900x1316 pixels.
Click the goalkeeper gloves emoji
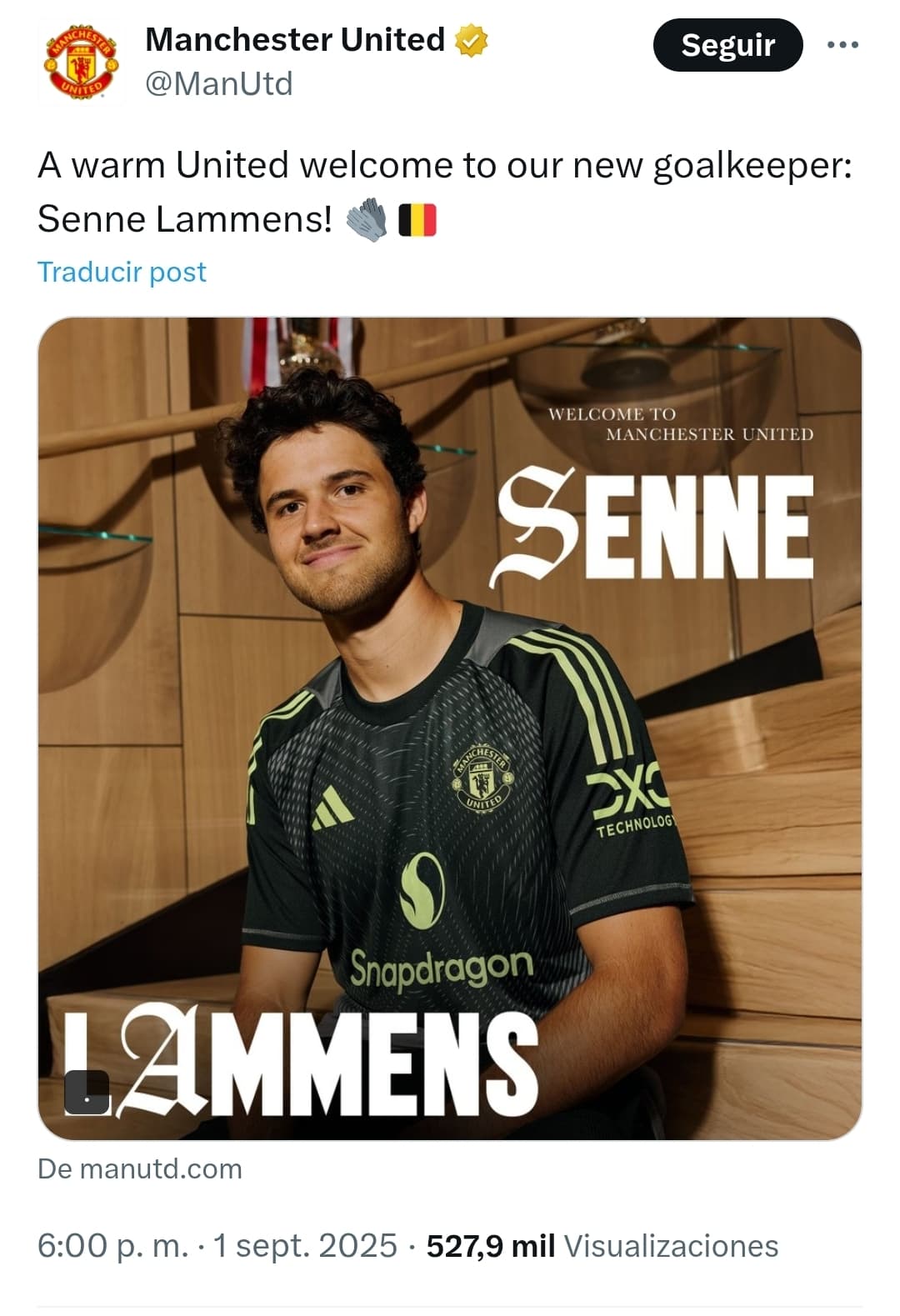(x=366, y=220)
